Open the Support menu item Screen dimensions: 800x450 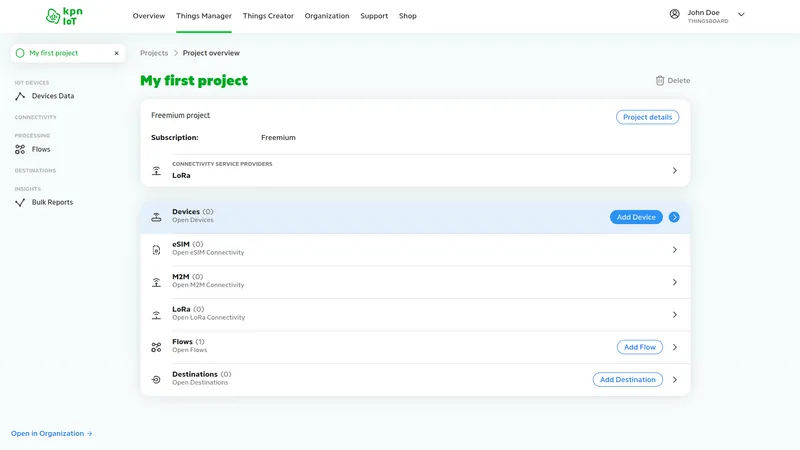click(374, 16)
